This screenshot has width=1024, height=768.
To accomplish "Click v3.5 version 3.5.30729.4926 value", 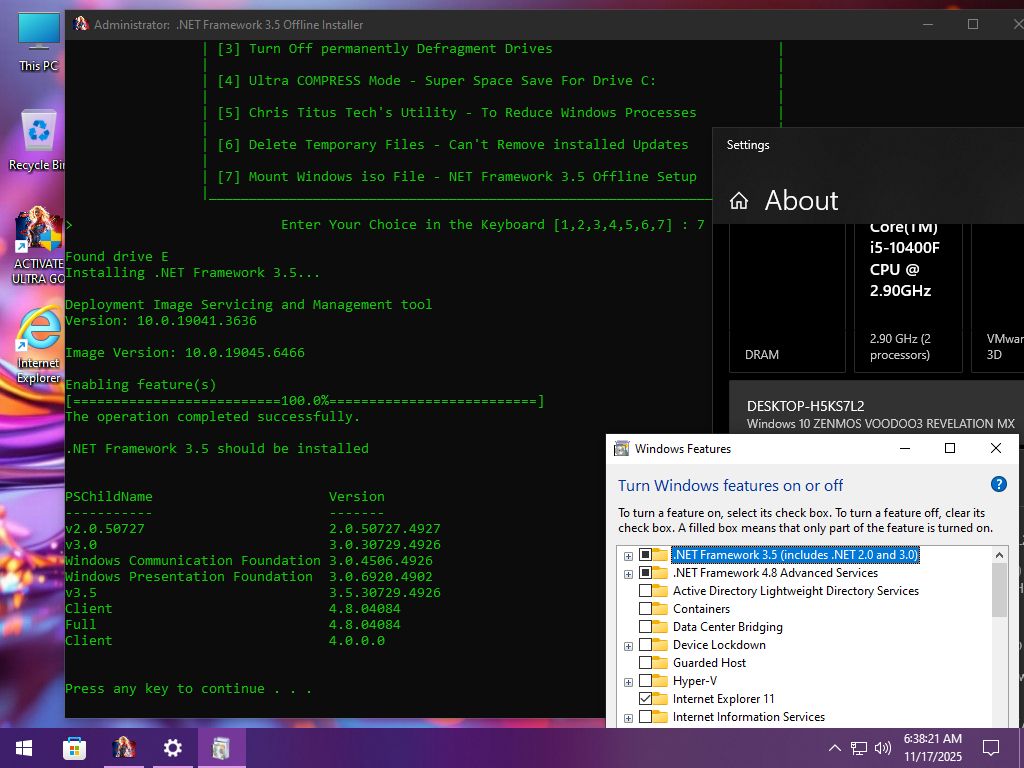I will coord(385,592).
